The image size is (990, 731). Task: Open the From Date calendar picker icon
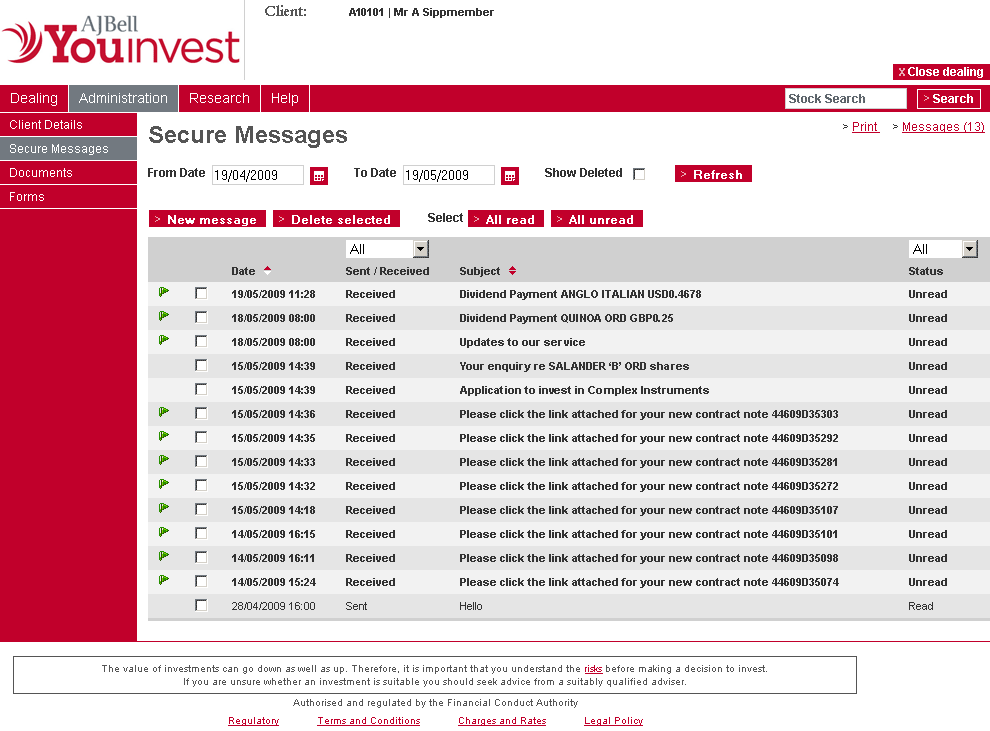coord(319,176)
